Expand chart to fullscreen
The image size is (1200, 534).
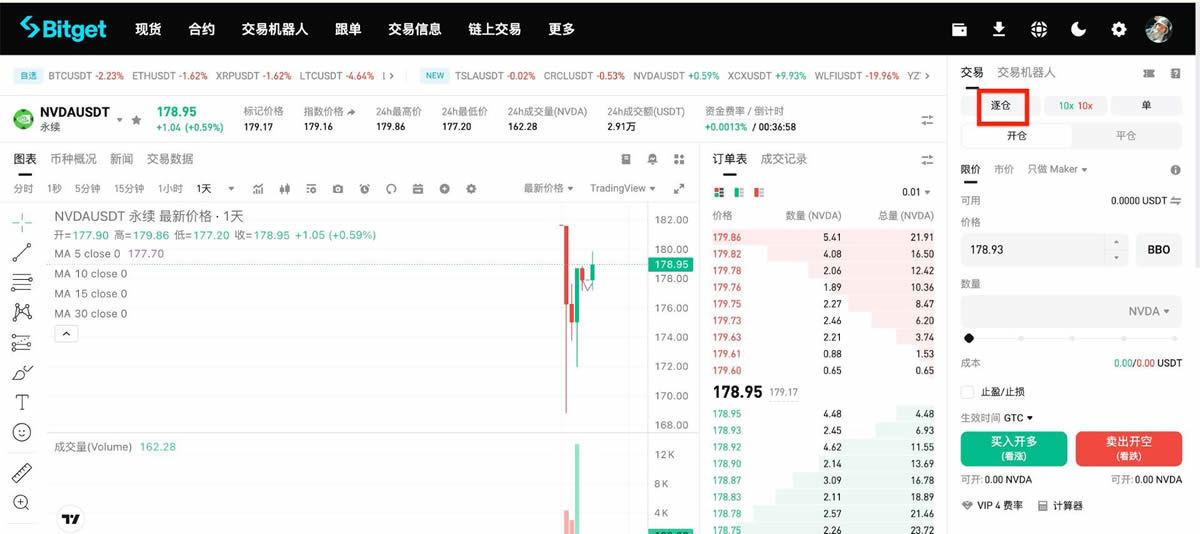[679, 189]
